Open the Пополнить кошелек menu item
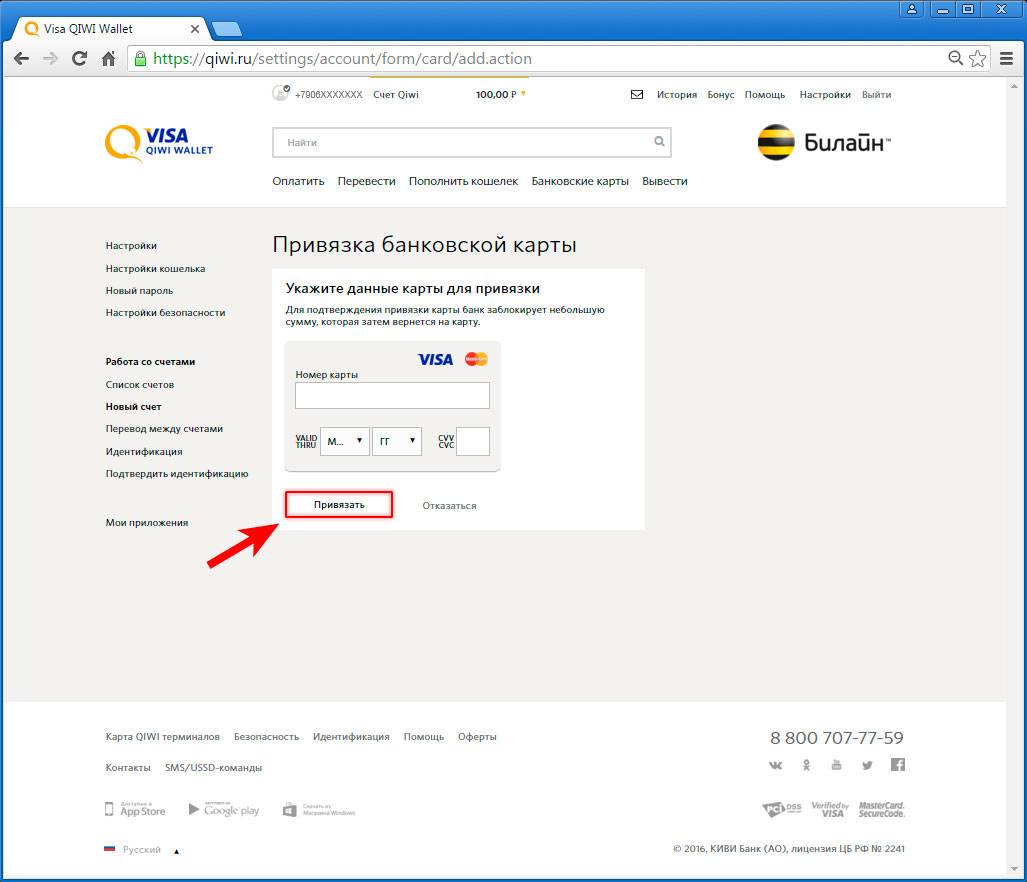1027x882 pixels. pyautogui.click(x=463, y=181)
